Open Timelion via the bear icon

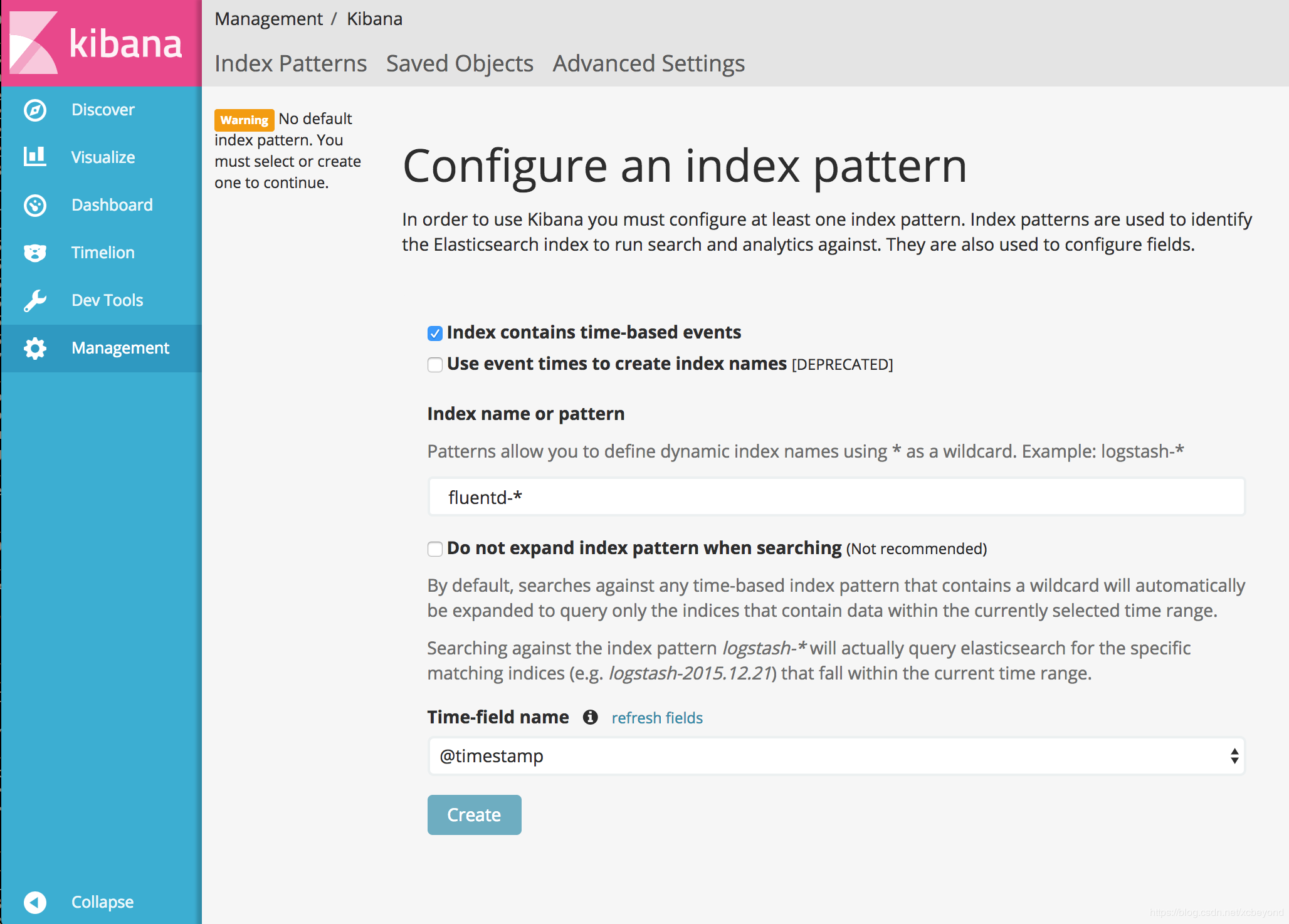35,253
